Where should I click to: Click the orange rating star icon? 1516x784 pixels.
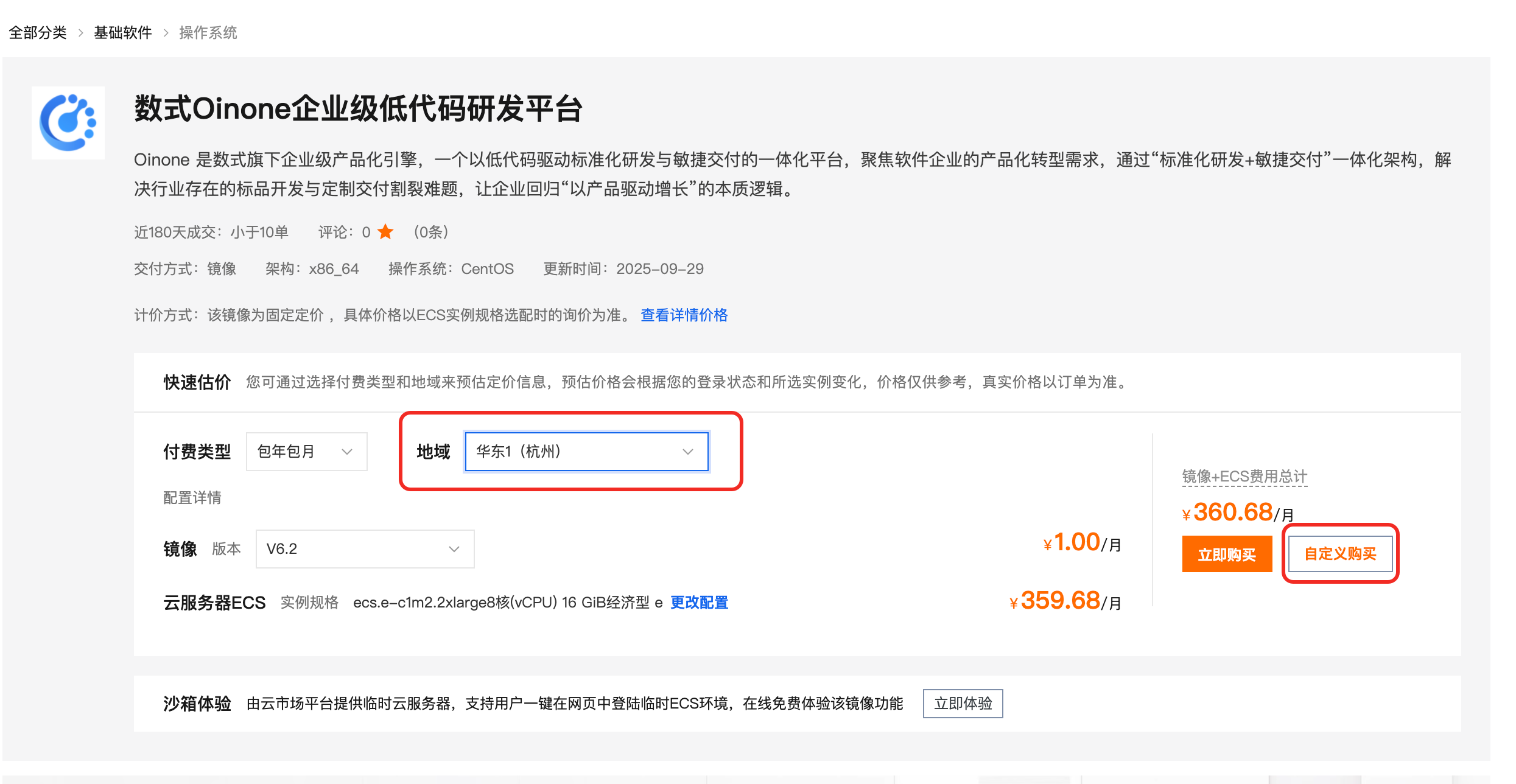pyautogui.click(x=385, y=232)
